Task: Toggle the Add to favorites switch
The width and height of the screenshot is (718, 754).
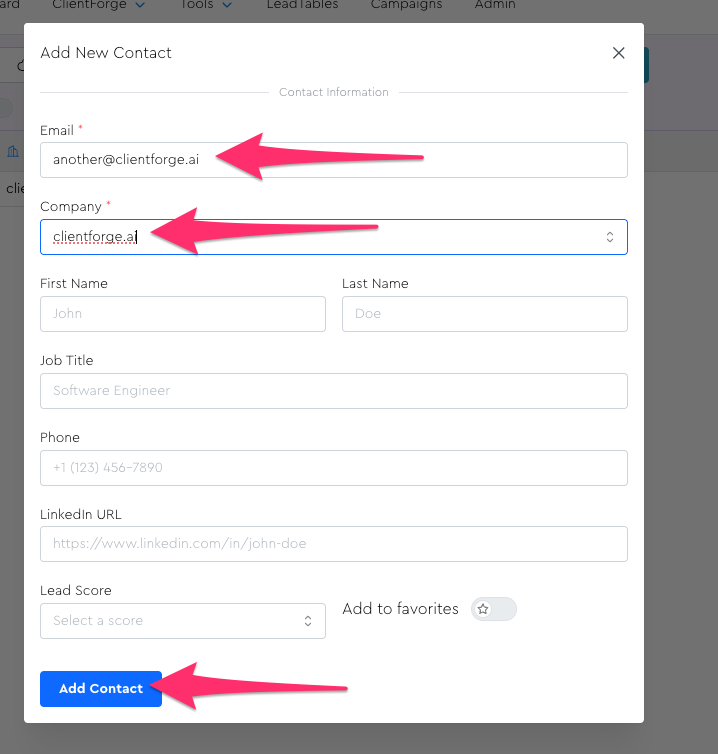Action: [x=494, y=609]
